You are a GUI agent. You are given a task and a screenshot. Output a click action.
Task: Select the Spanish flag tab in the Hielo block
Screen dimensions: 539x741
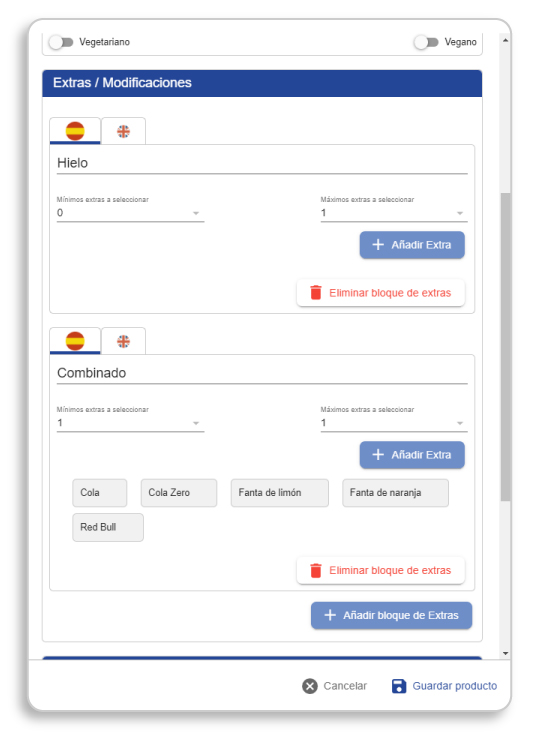(x=75, y=131)
